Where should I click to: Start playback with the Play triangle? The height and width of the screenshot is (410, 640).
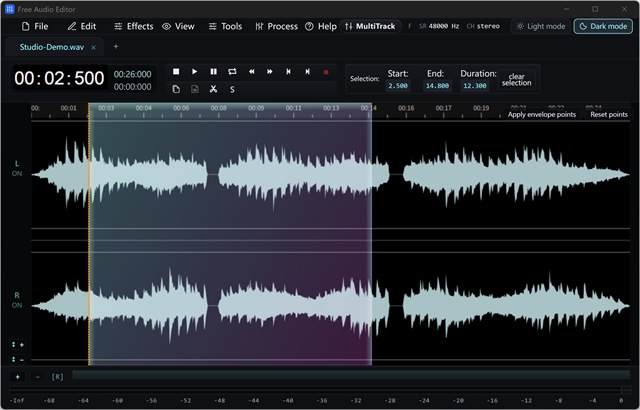(195, 72)
